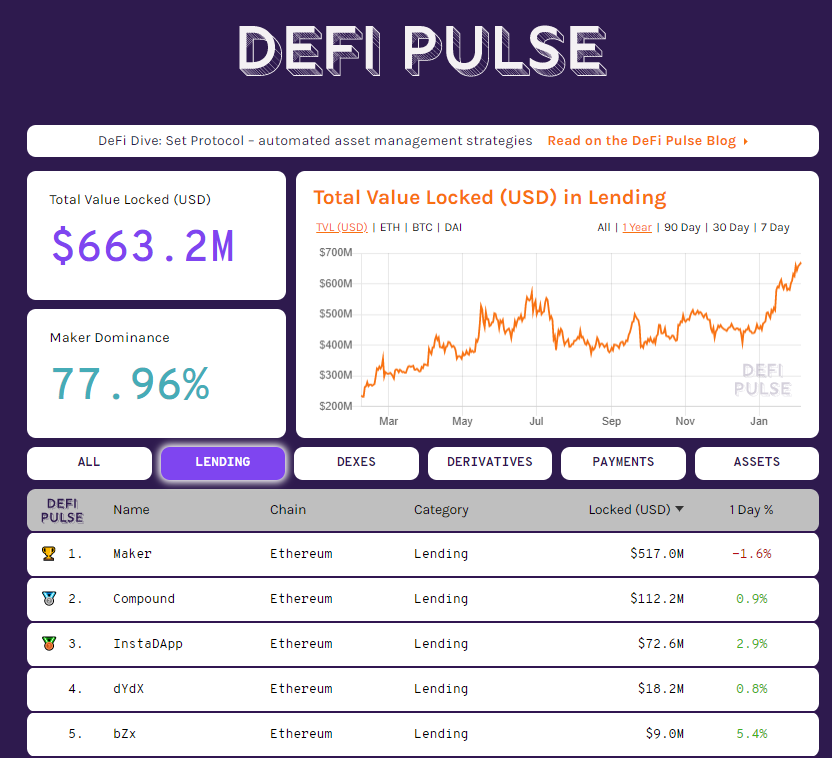The height and width of the screenshot is (758, 832).
Task: Open the DEXES category tab
Action: click(x=356, y=463)
